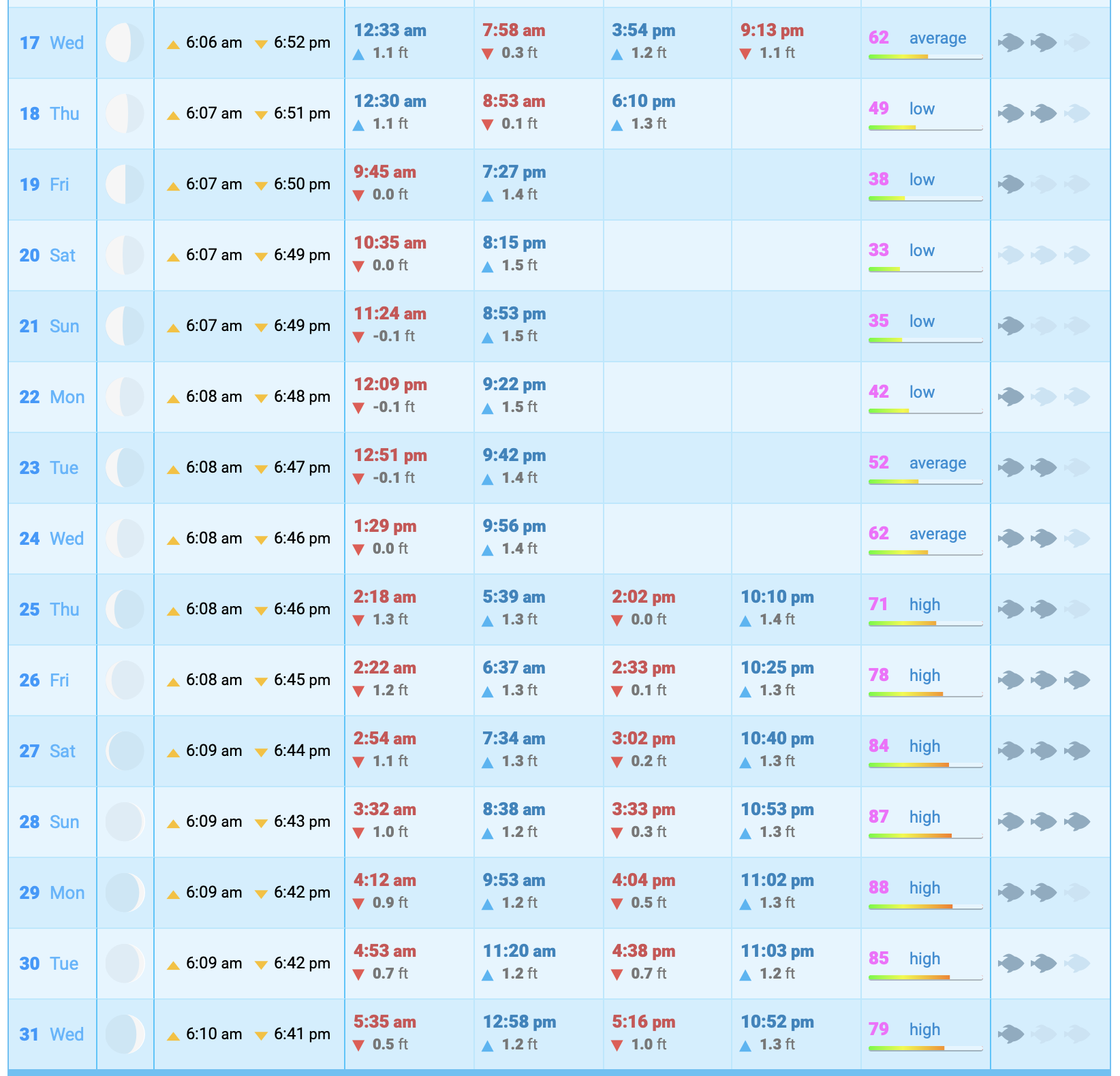The width and height of the screenshot is (1120, 1076).
Task: Click the fish rating icons for Fri 26
Action: 1044,680
